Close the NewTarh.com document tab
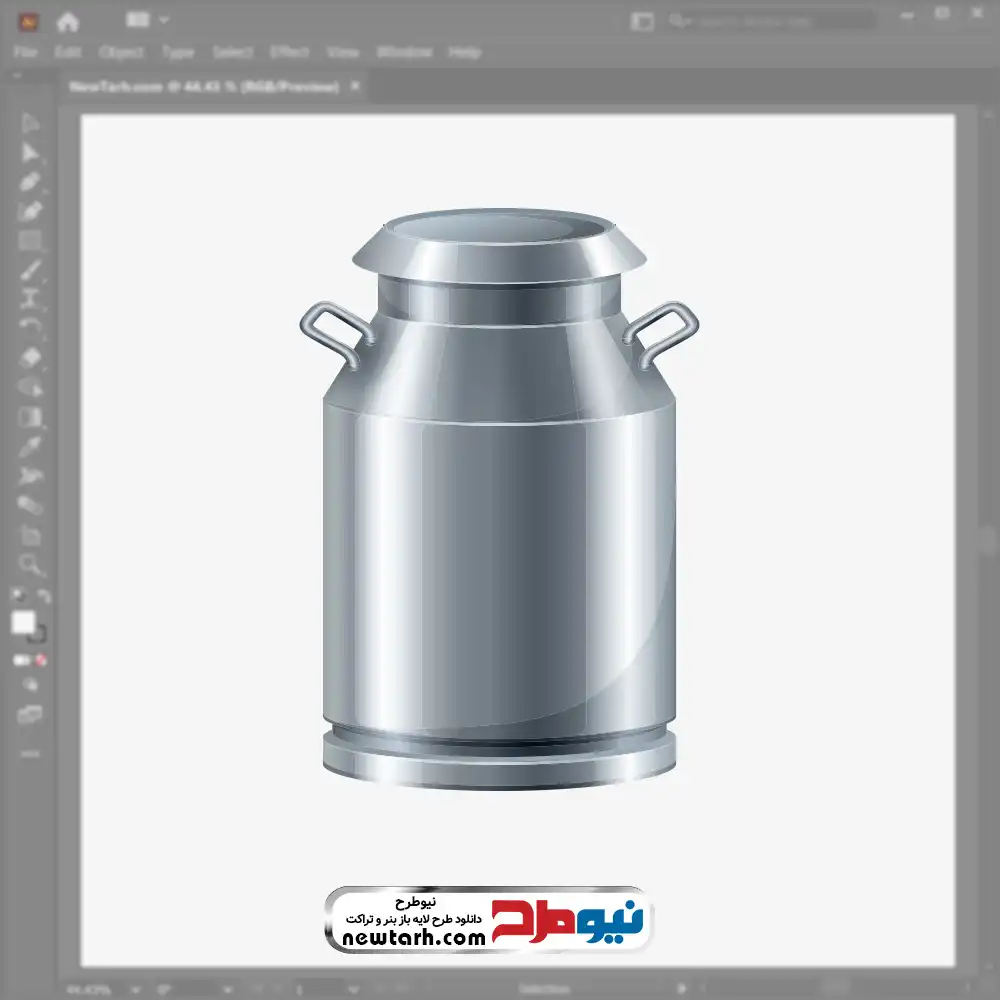 (x=354, y=87)
